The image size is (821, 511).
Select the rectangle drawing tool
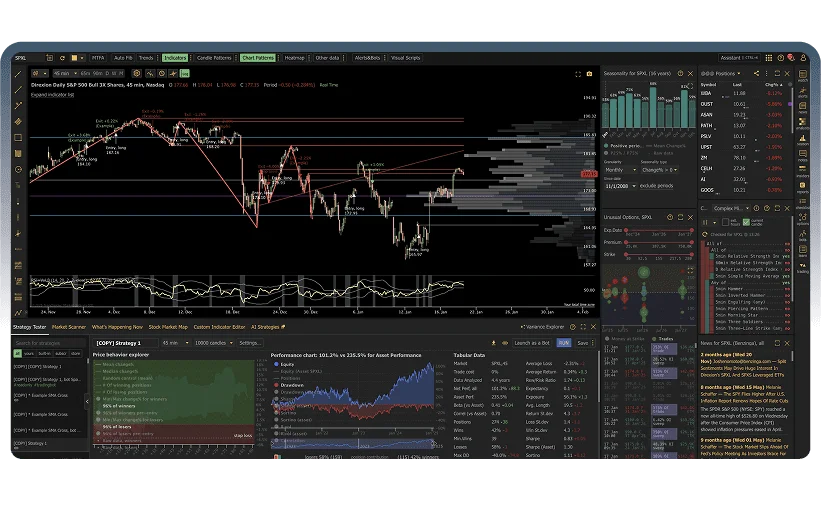point(18,138)
